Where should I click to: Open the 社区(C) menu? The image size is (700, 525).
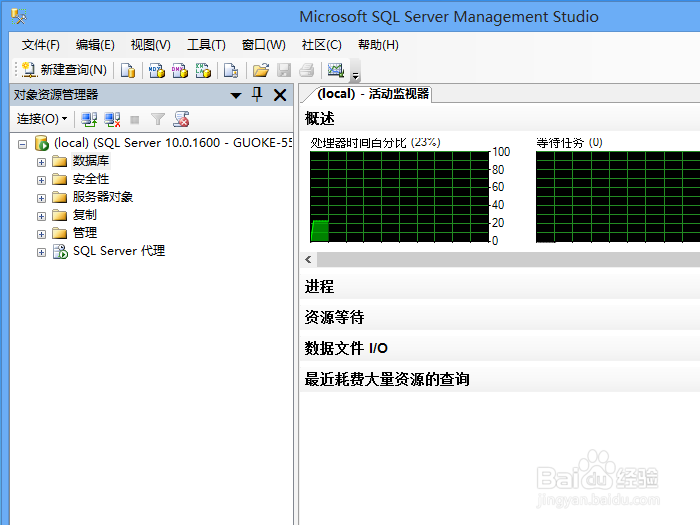(321, 45)
